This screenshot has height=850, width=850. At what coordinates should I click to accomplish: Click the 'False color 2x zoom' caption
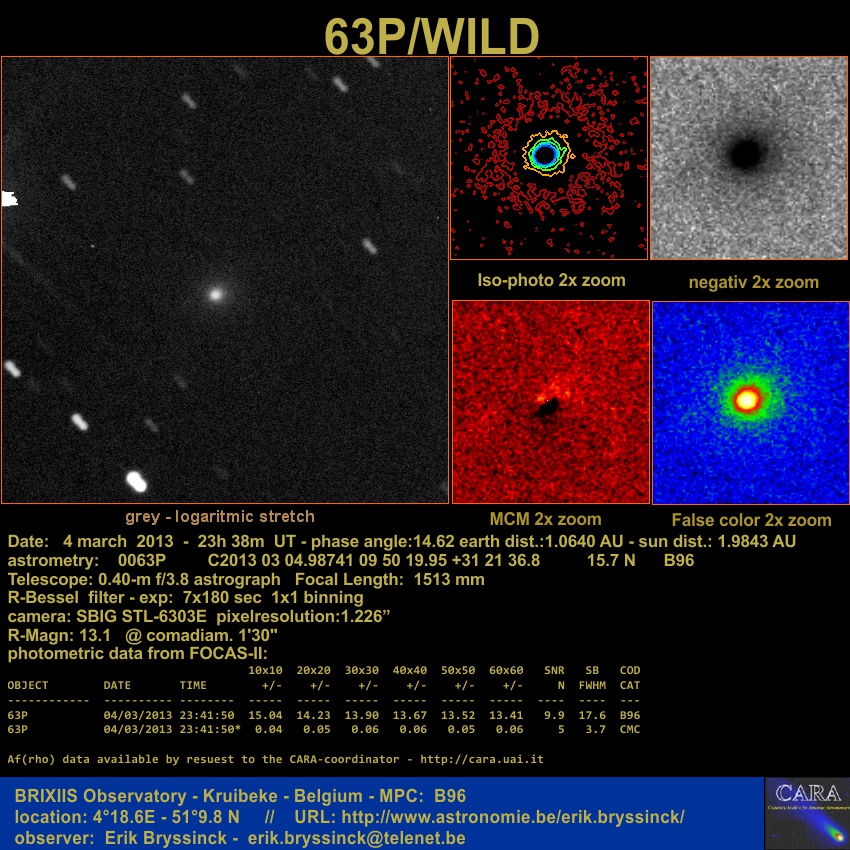[x=751, y=520]
